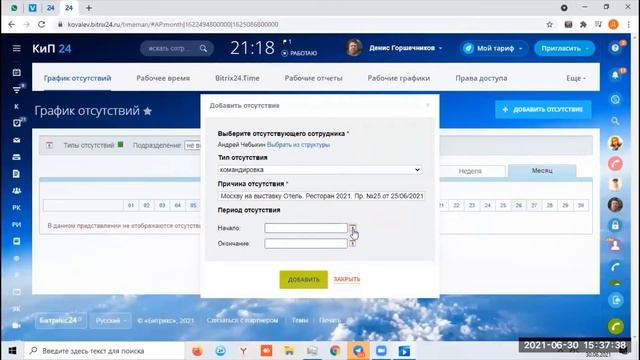
Task: Click the green Типы отсутствий color square
Action: [x=120, y=144]
